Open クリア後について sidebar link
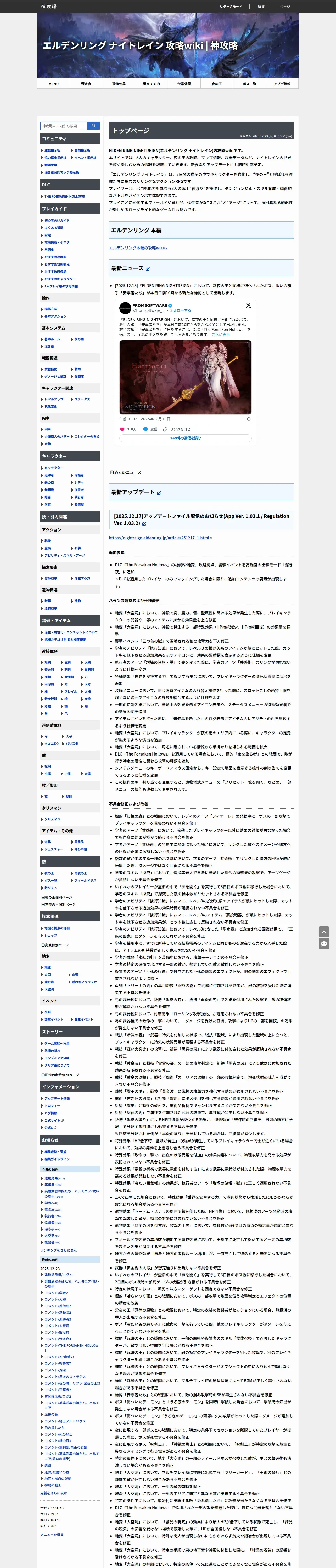The image size is (336, 1568). click(x=57, y=1065)
